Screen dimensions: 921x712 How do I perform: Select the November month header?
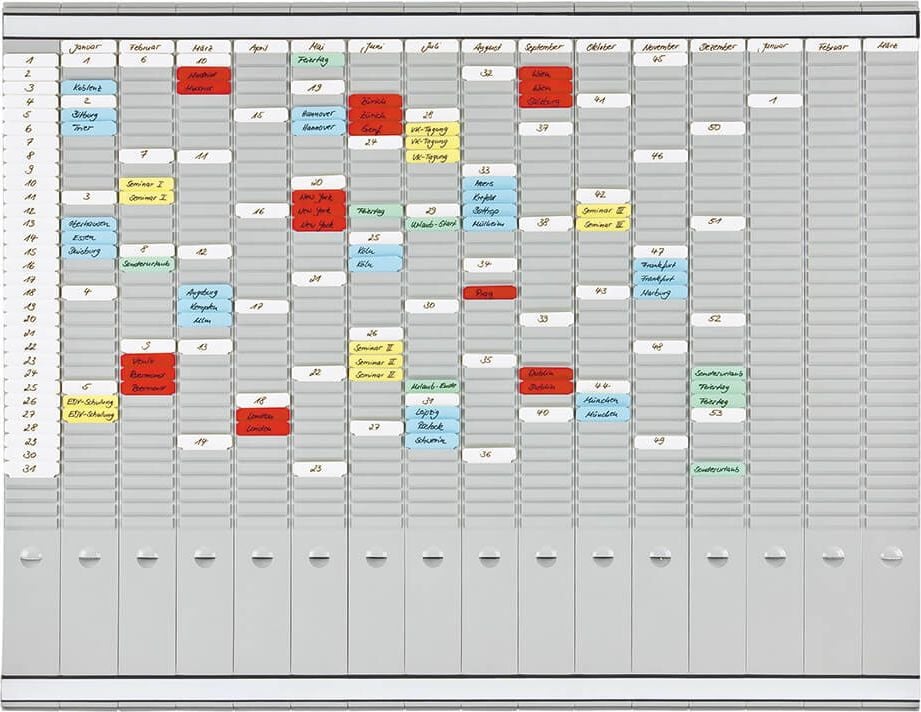[x=660, y=47]
